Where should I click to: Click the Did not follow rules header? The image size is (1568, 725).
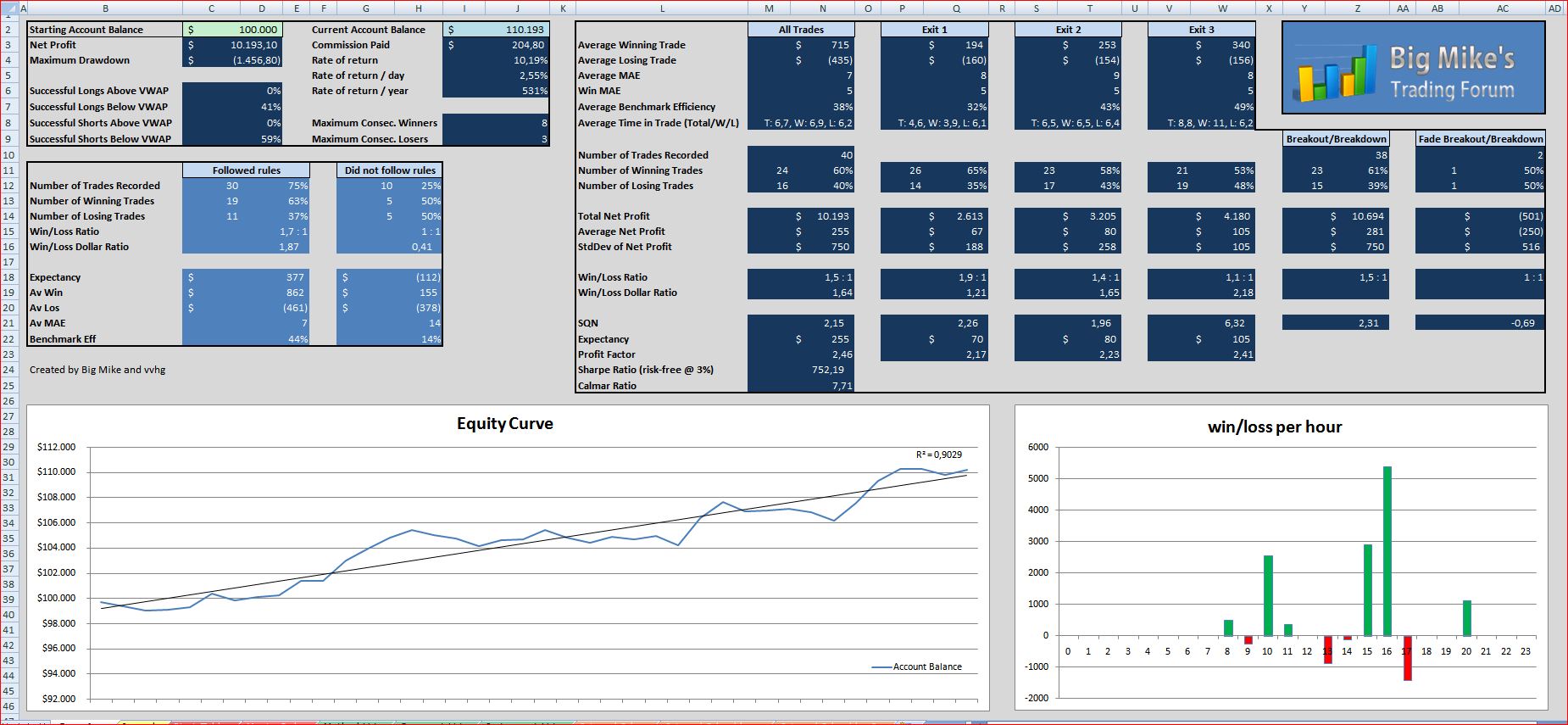point(389,170)
